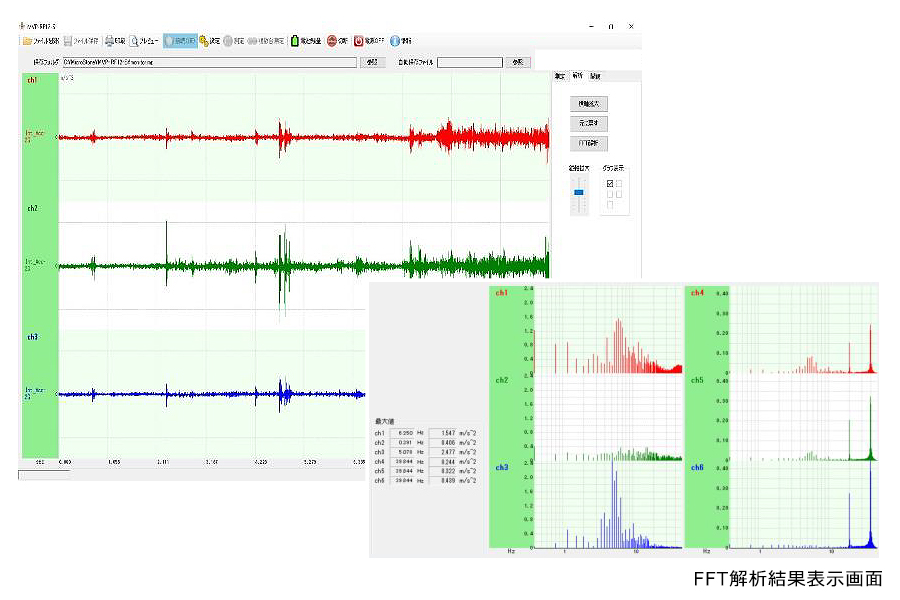This screenshot has width=900, height=600.
Task: Uncheck the checked graph display checkbox
Action: coord(610,183)
